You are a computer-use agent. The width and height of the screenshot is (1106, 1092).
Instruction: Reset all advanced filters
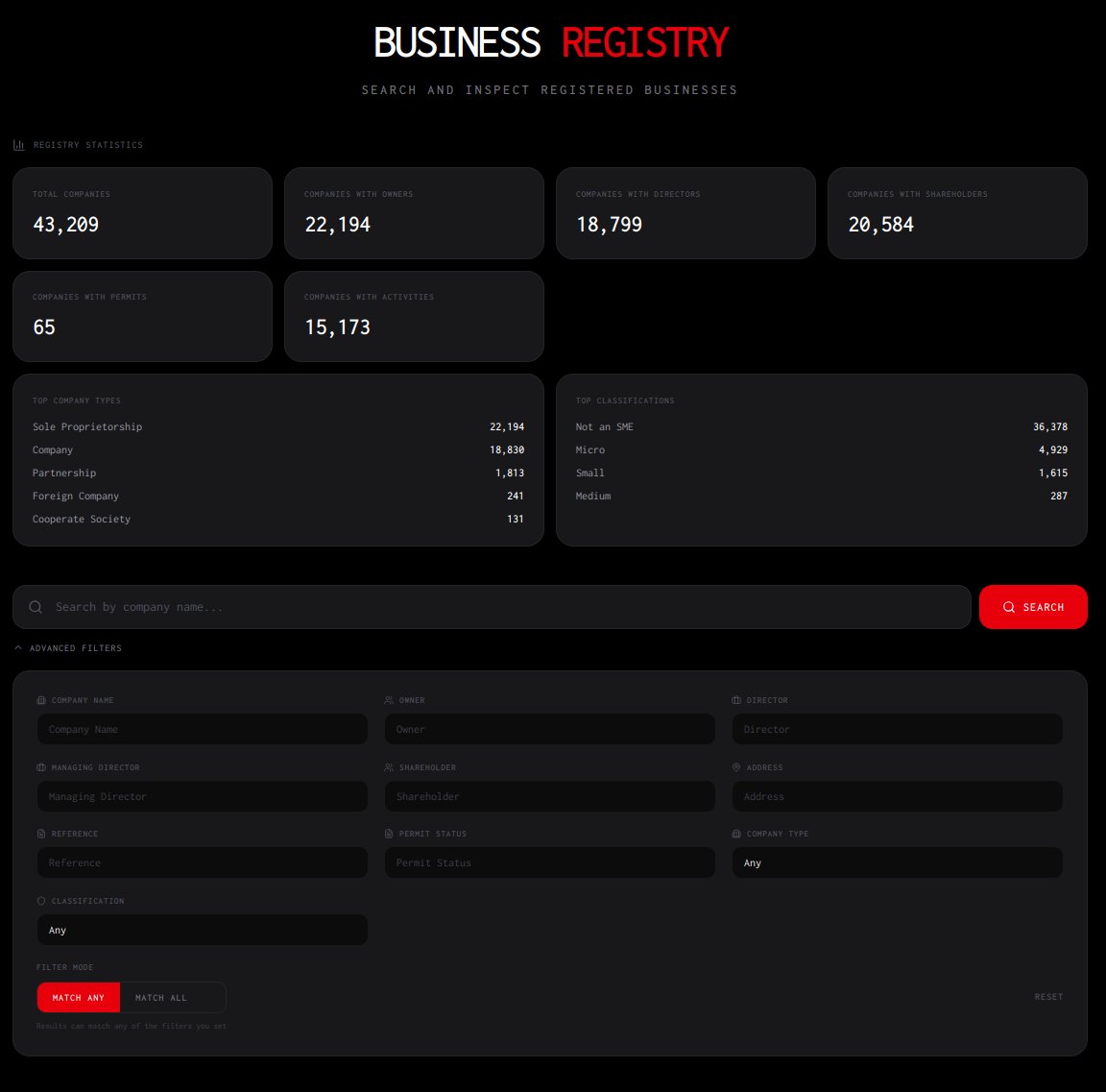(1048, 997)
